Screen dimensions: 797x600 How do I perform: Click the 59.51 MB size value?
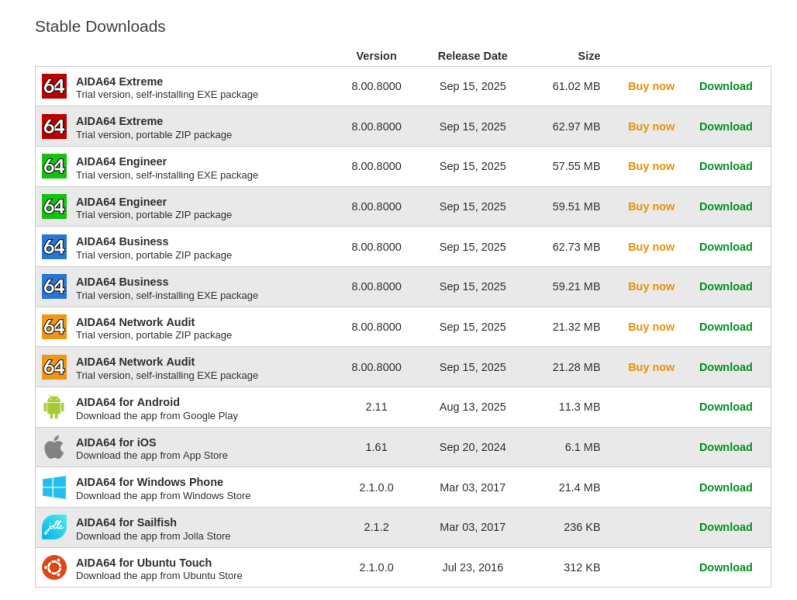576,206
